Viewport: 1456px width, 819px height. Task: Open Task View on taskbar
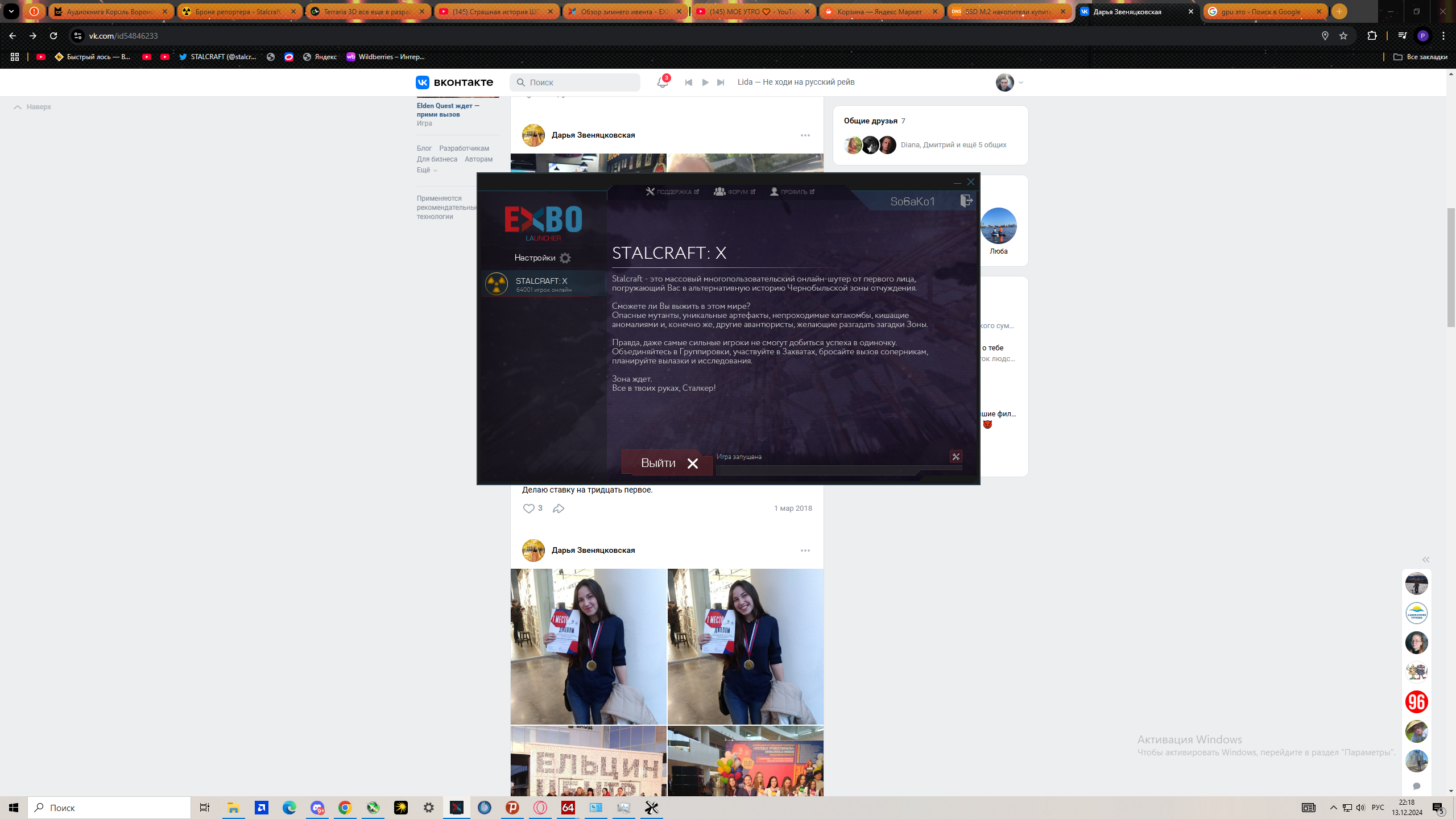pyautogui.click(x=205, y=808)
